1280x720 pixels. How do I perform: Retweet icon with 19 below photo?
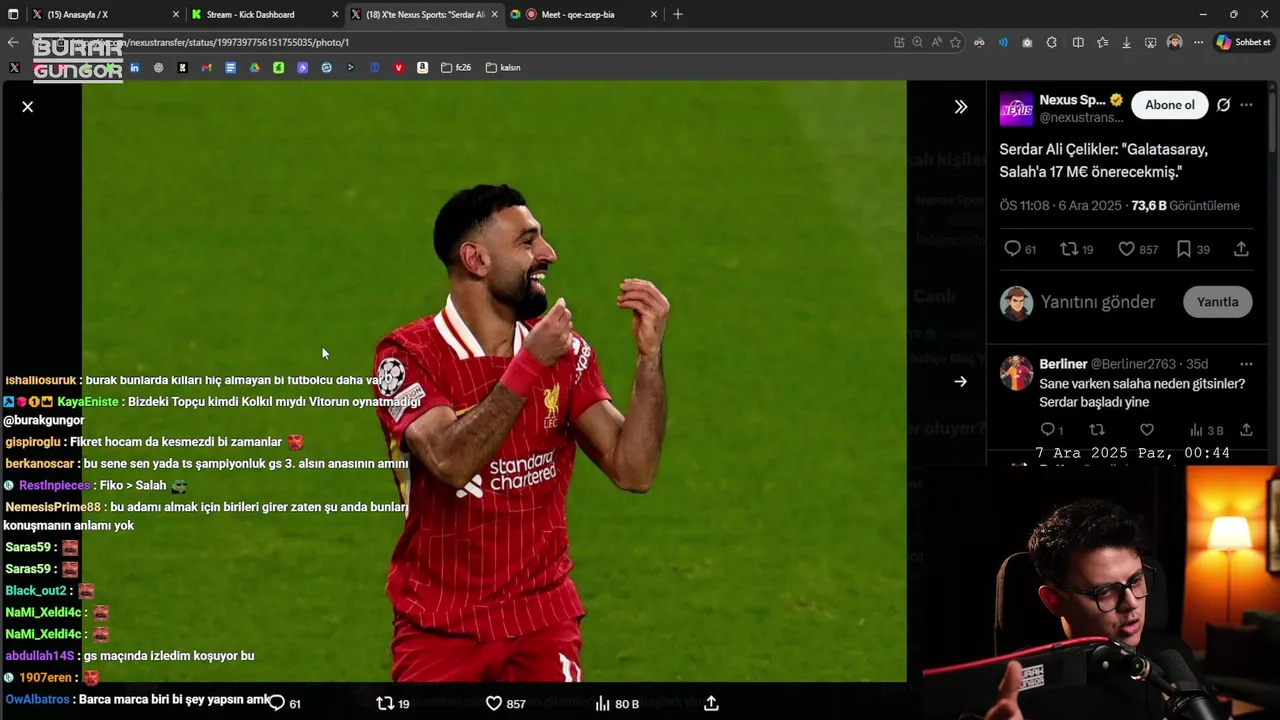pos(385,703)
